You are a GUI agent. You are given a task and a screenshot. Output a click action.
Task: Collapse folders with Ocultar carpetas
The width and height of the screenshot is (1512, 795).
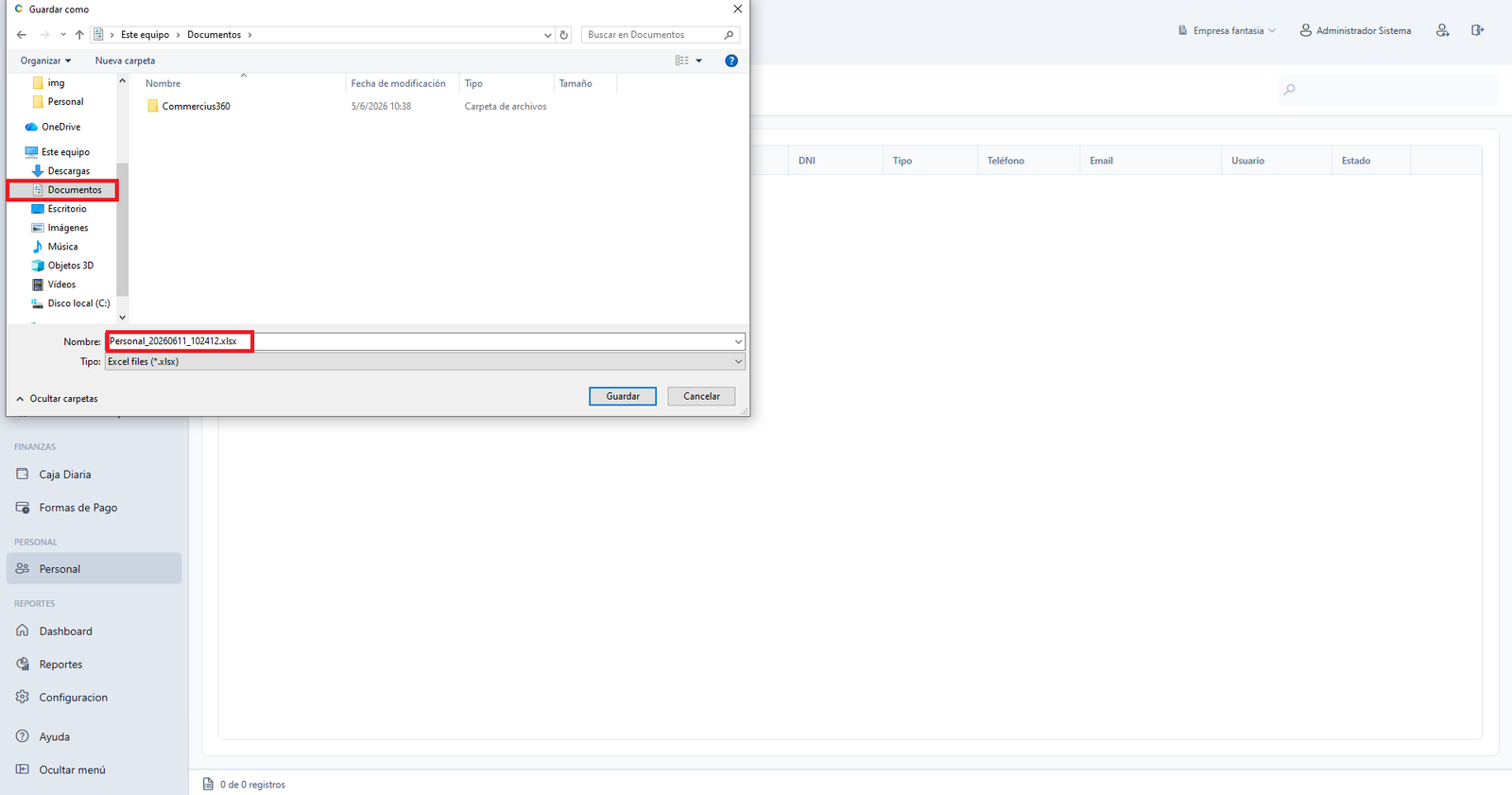coord(57,399)
